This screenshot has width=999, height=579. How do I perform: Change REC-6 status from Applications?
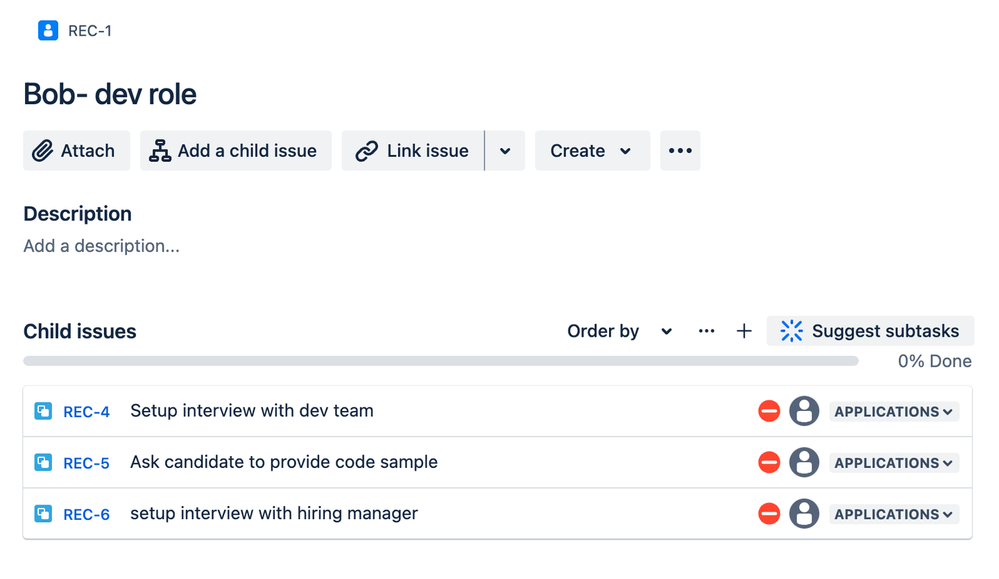[x=894, y=514]
